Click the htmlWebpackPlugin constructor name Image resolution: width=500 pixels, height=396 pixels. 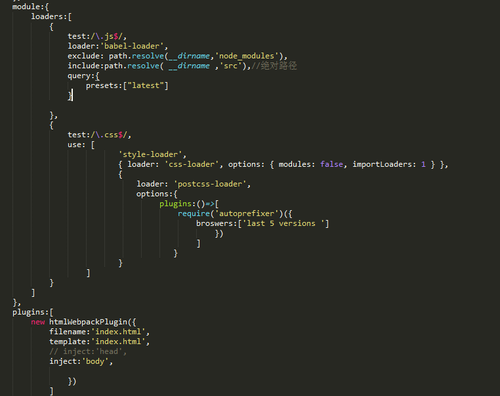(88, 322)
